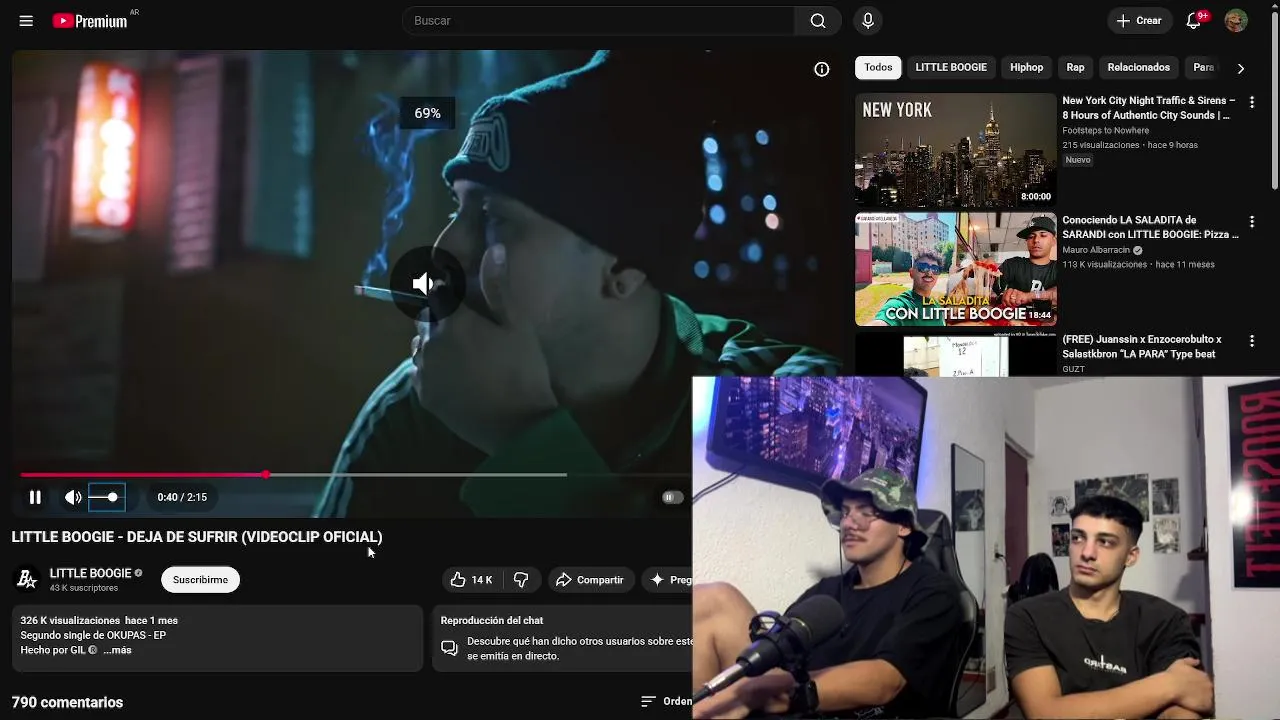Expand description with ...más
1280x720 pixels.
pos(117,650)
